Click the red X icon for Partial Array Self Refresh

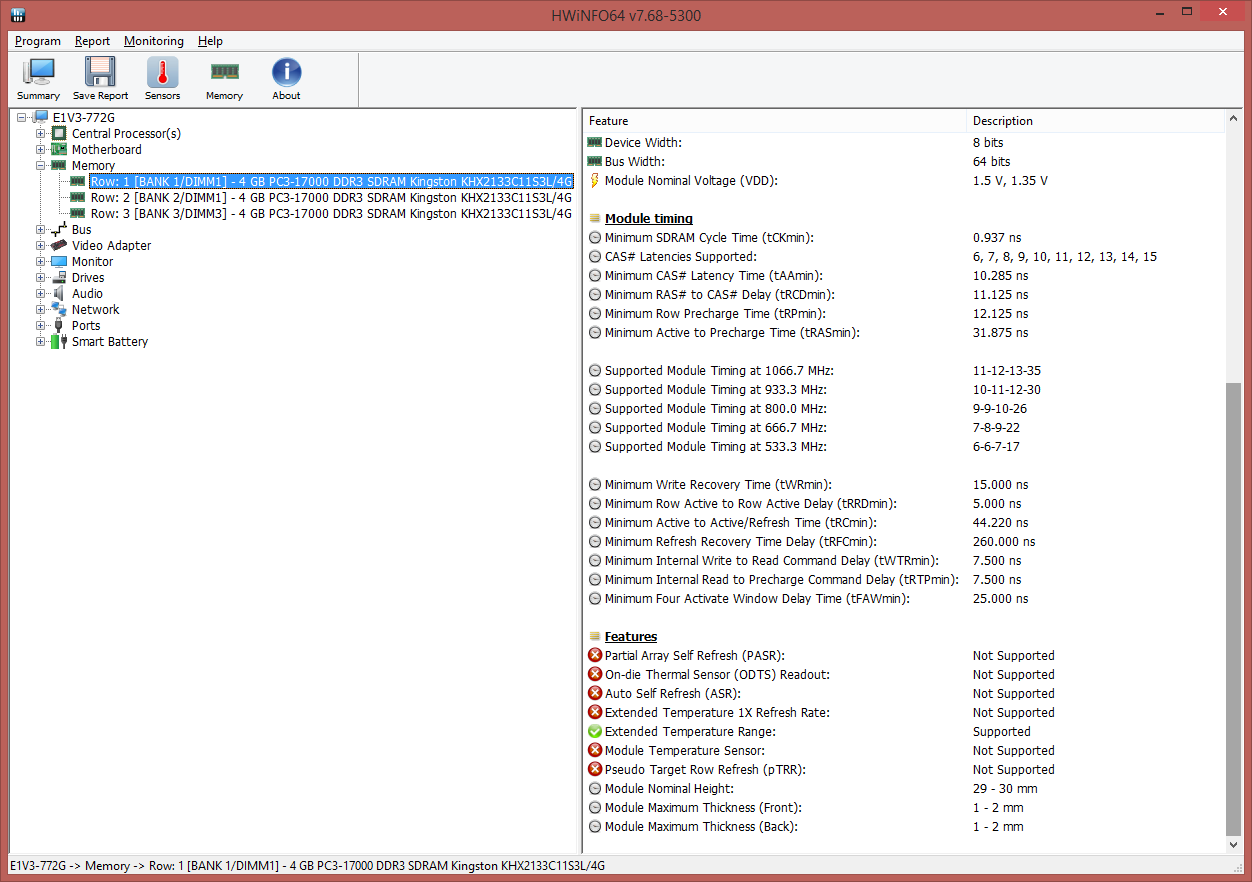pos(595,656)
